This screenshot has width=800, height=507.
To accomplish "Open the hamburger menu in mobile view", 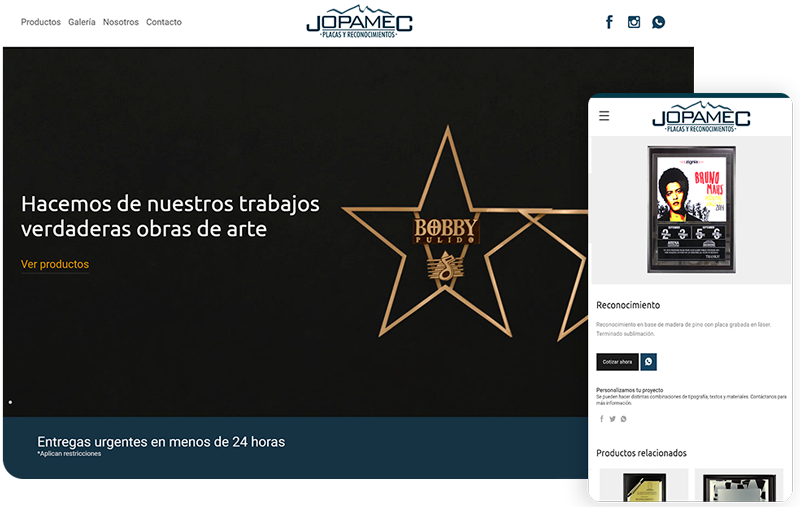I will (604, 116).
